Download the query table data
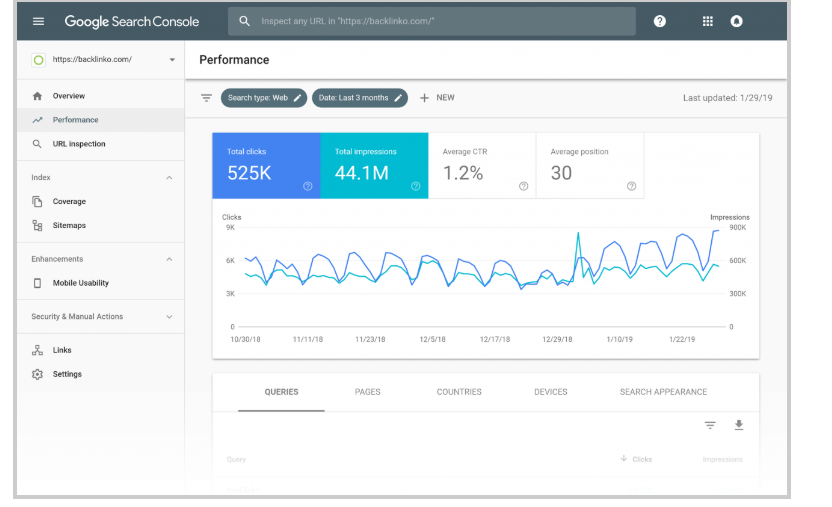 point(739,425)
